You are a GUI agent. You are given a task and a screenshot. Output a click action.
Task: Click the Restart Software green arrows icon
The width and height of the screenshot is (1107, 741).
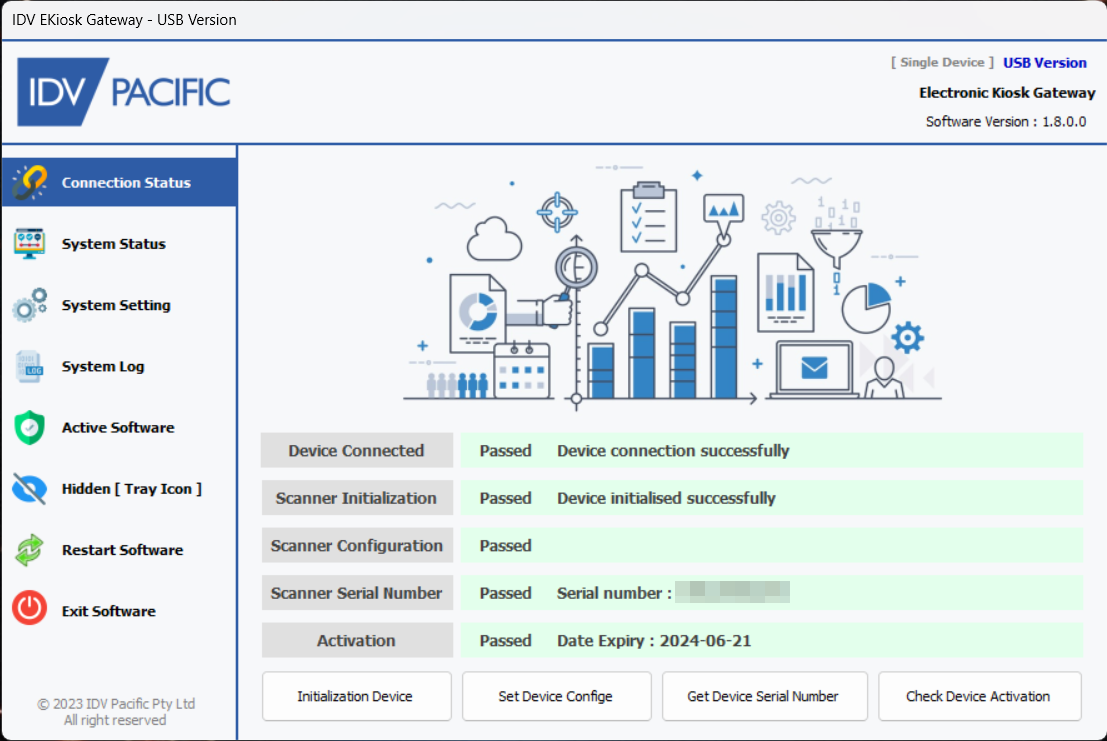pos(30,550)
